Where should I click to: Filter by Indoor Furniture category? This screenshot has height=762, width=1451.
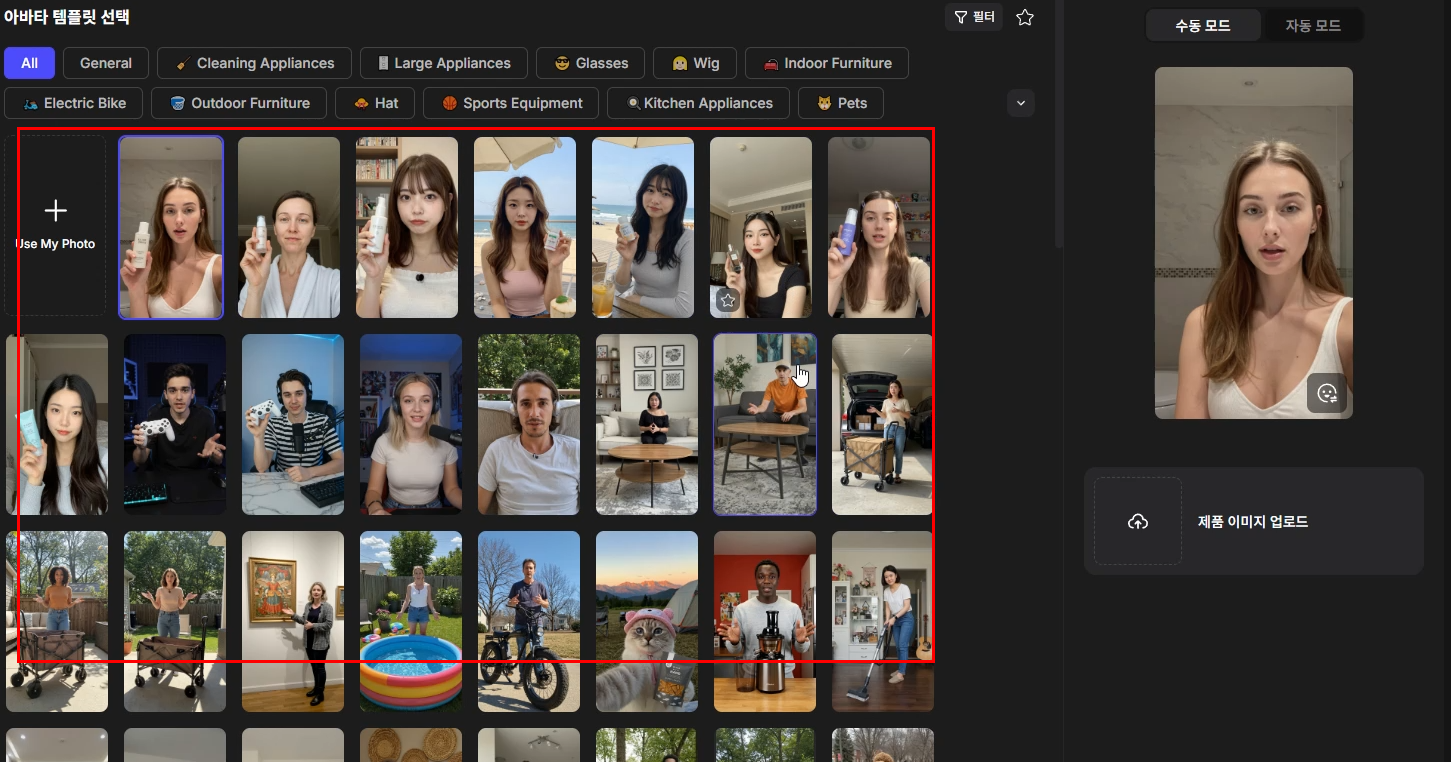click(x=827, y=63)
